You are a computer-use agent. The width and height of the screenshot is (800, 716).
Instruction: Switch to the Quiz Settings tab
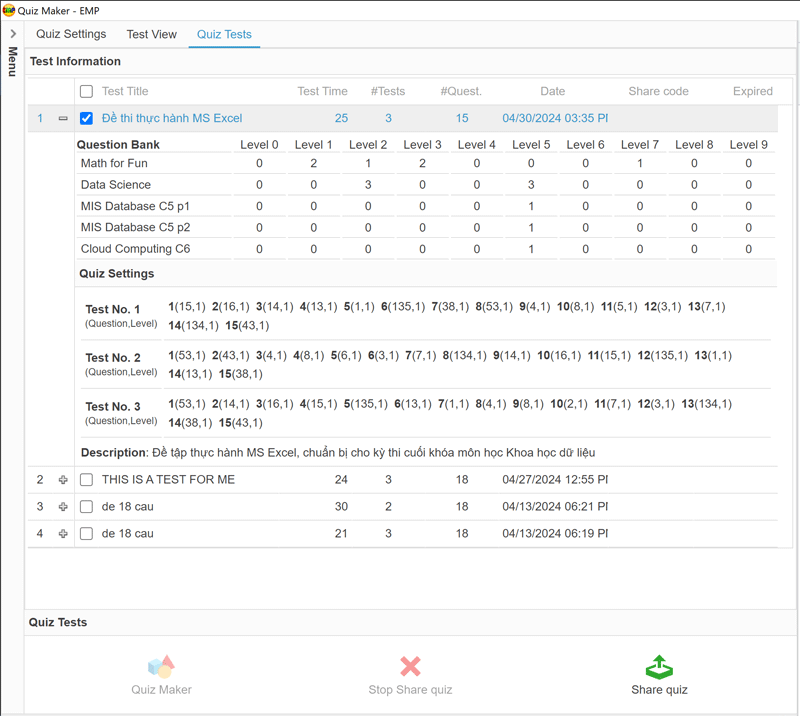tap(71, 34)
